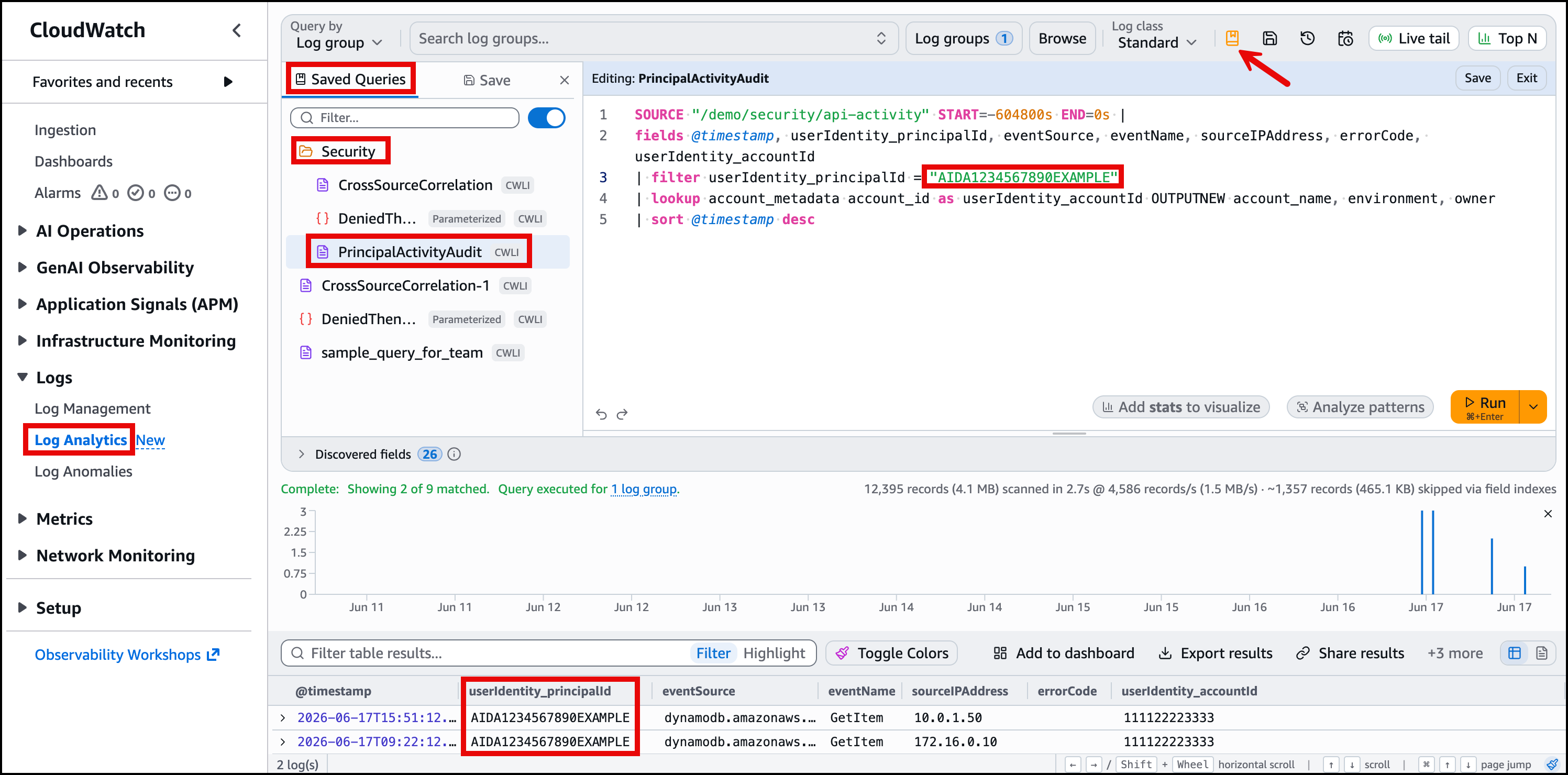Open the query history clock icon
This screenshot has height=775, width=1568.
tap(1308, 38)
